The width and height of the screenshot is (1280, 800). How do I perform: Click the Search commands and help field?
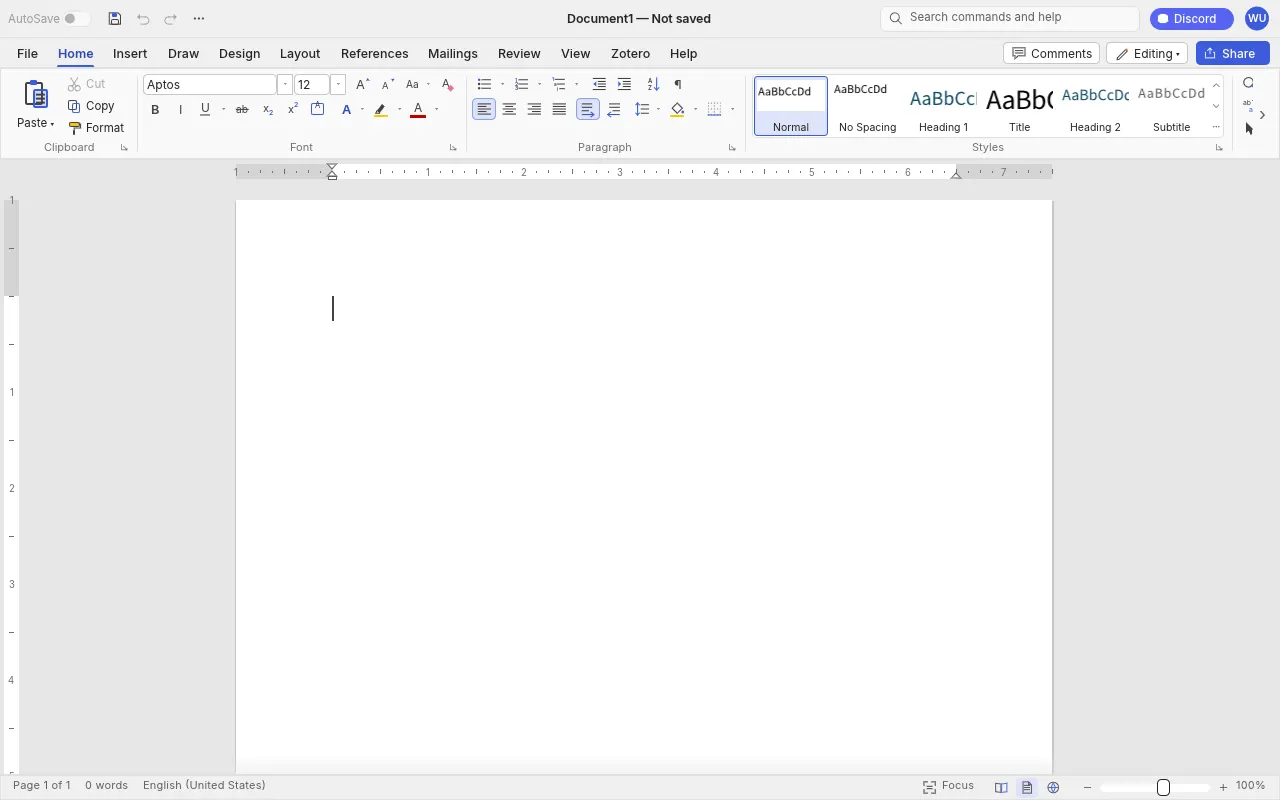[x=1010, y=18]
